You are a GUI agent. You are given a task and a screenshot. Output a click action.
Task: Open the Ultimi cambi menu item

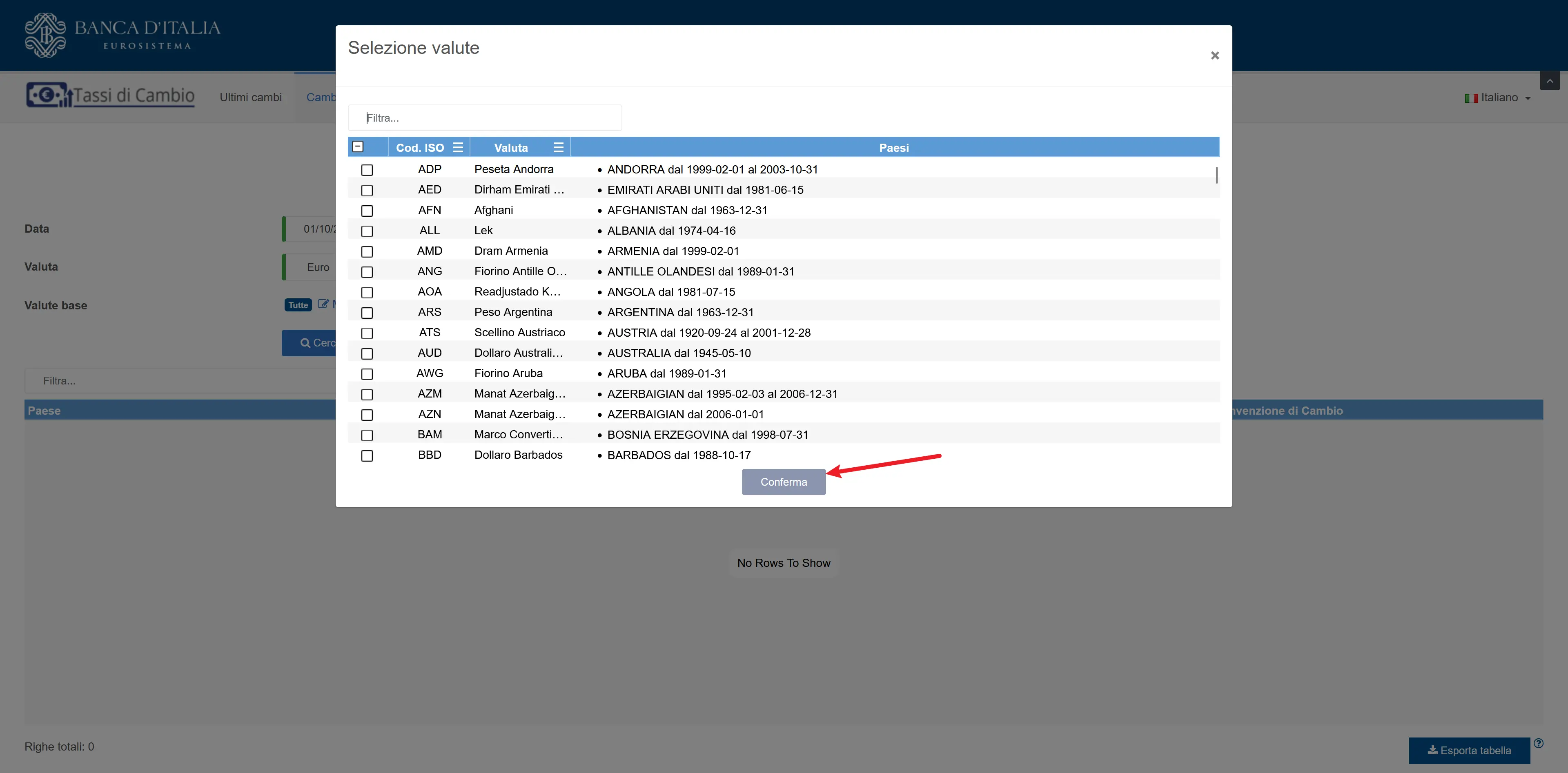250,97
